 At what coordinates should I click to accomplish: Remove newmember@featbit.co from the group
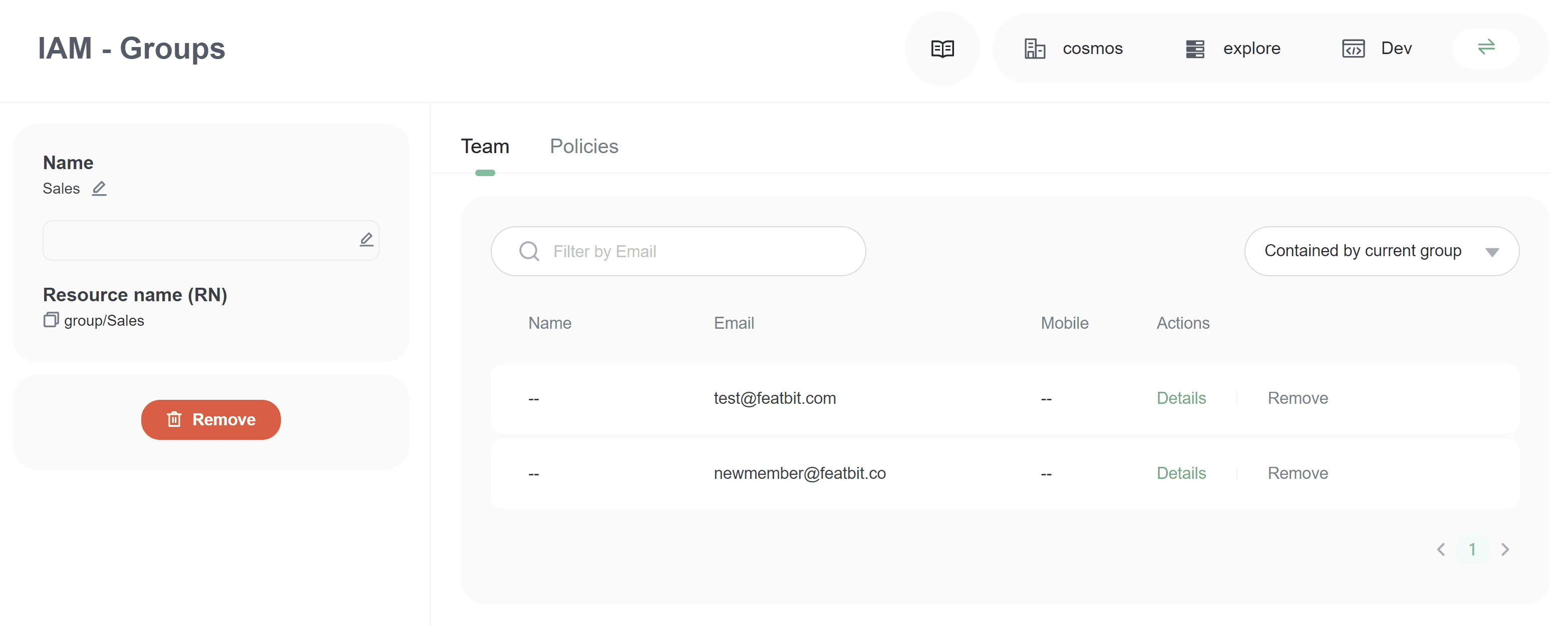tap(1297, 473)
